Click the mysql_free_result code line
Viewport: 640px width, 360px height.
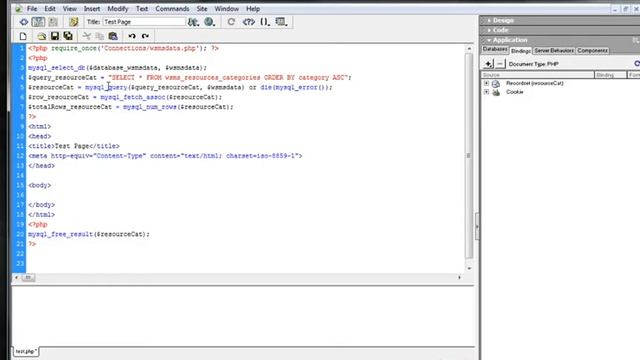pos(89,234)
